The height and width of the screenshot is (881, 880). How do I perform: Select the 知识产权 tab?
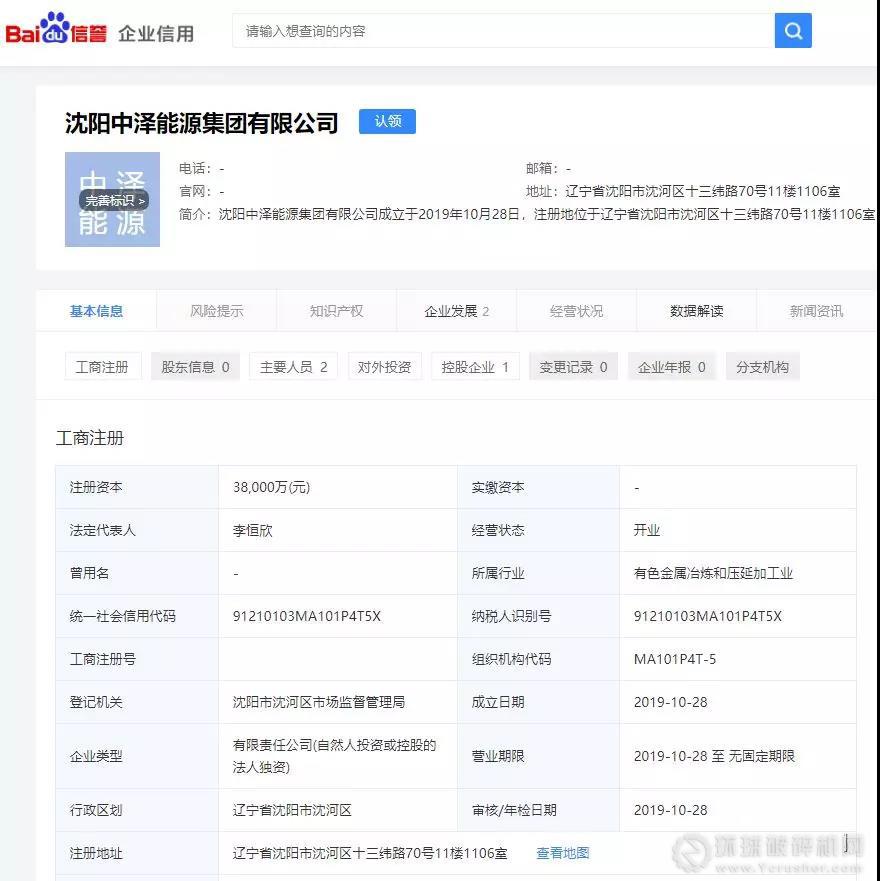coord(336,311)
